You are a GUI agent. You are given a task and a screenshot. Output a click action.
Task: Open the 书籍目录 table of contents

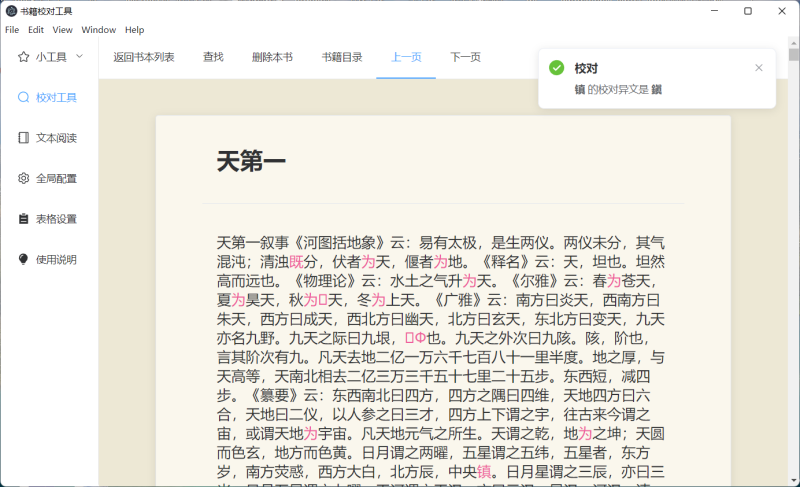coord(342,57)
